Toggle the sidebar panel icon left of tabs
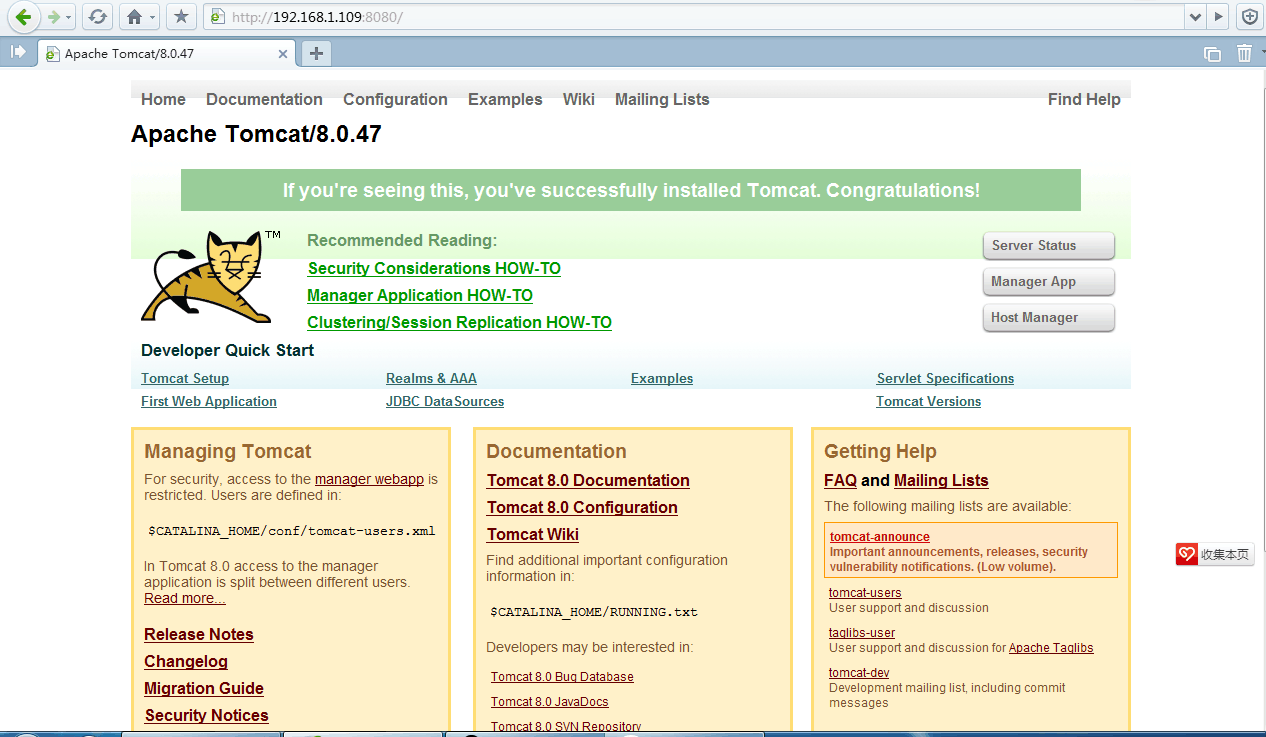 click(18, 52)
